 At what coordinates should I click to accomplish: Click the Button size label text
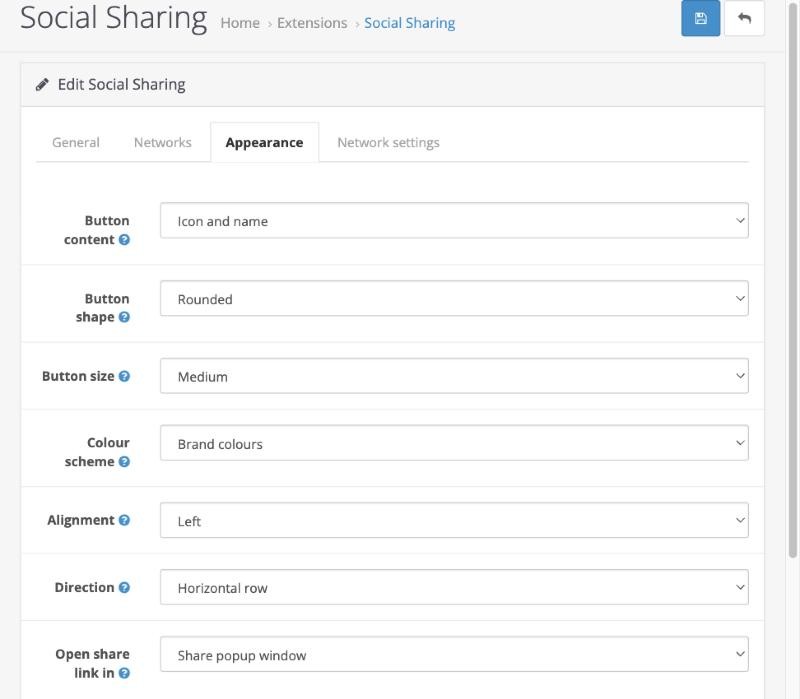pos(78,376)
